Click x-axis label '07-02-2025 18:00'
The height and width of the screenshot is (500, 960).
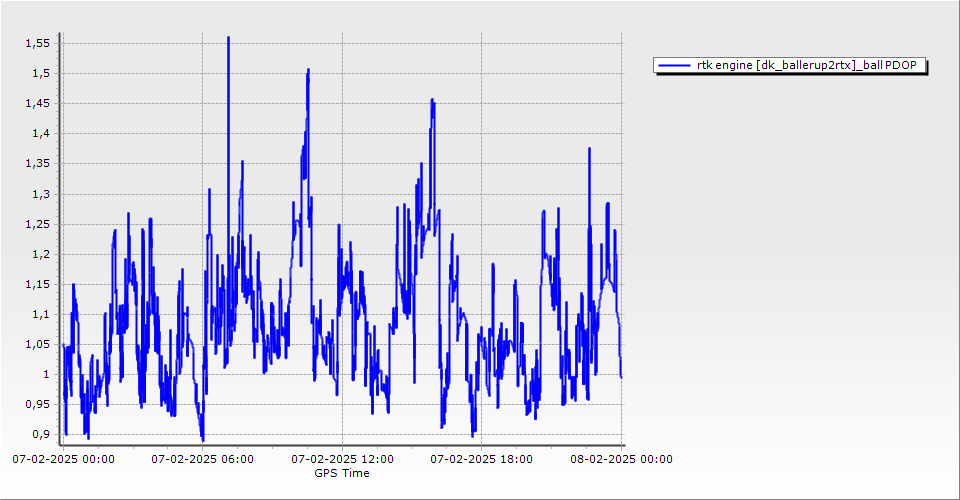click(x=481, y=459)
